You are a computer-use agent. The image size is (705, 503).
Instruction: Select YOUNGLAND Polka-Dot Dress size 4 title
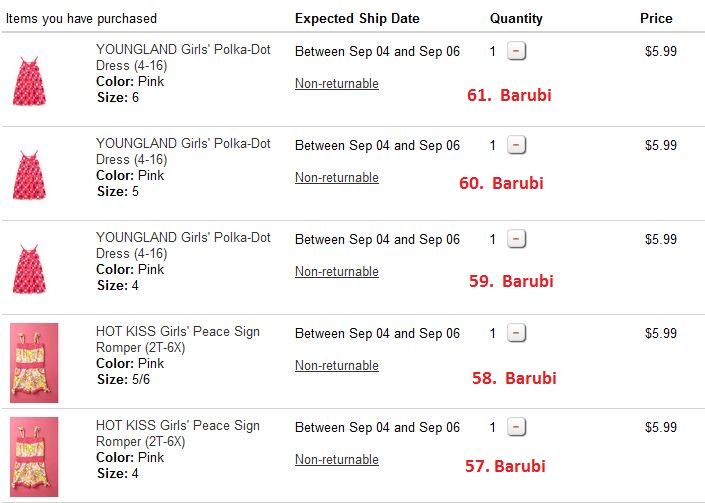183,244
